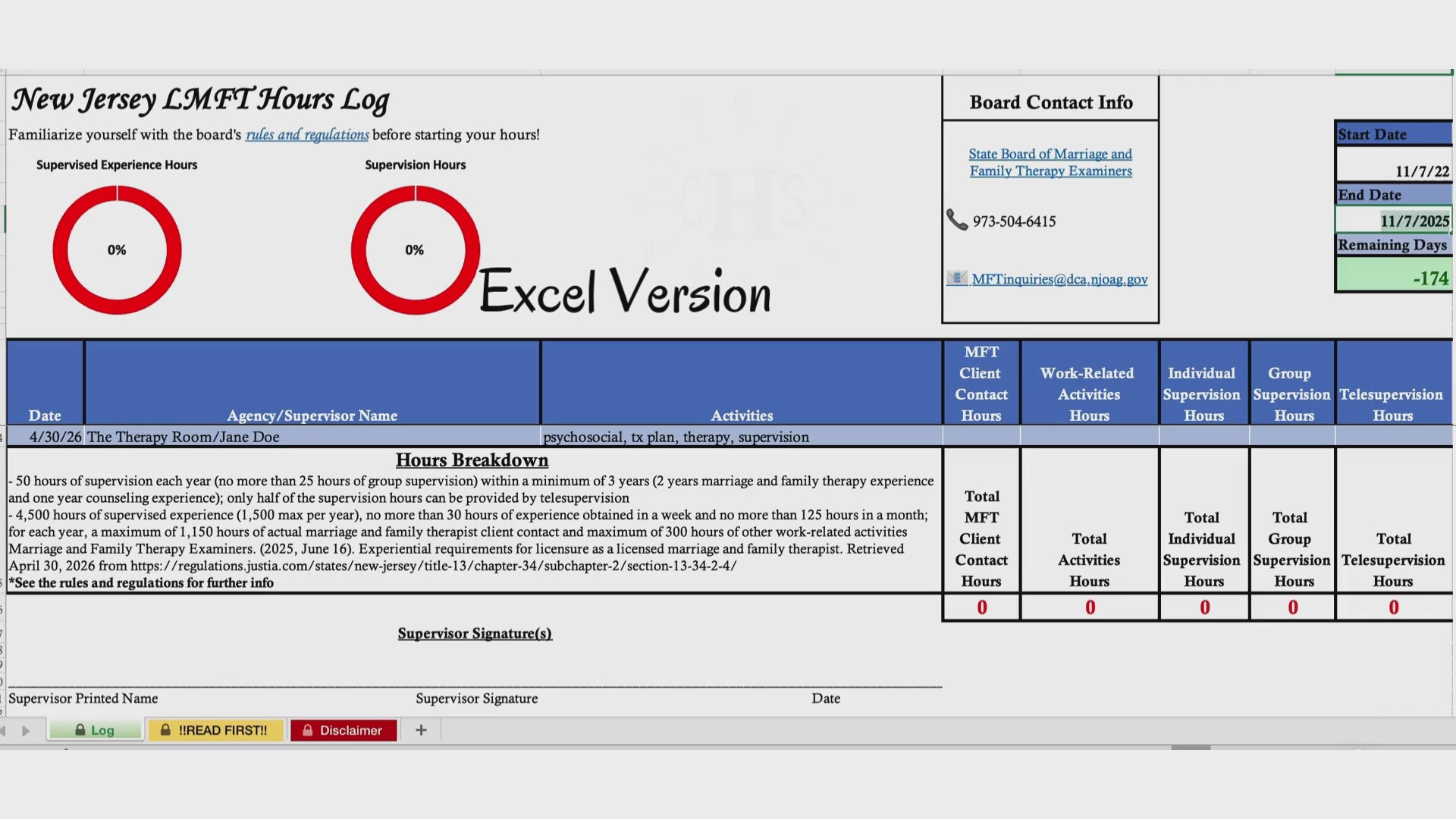Click the phone icon beside 973-504-6415
This screenshot has height=819, width=1456.
click(x=957, y=220)
